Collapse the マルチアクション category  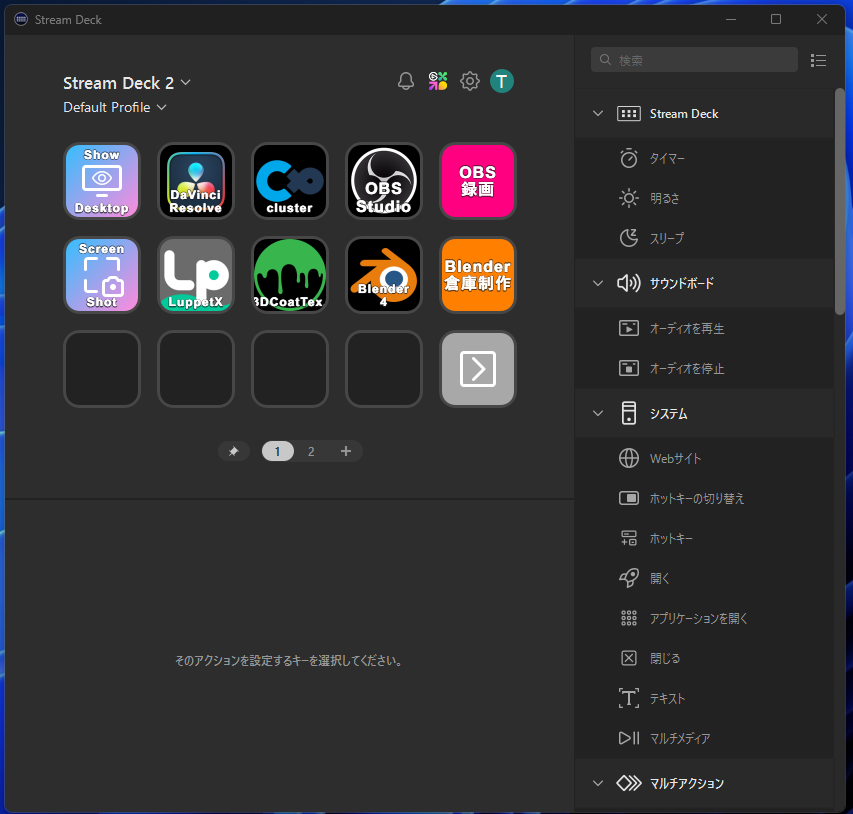pyautogui.click(x=598, y=783)
